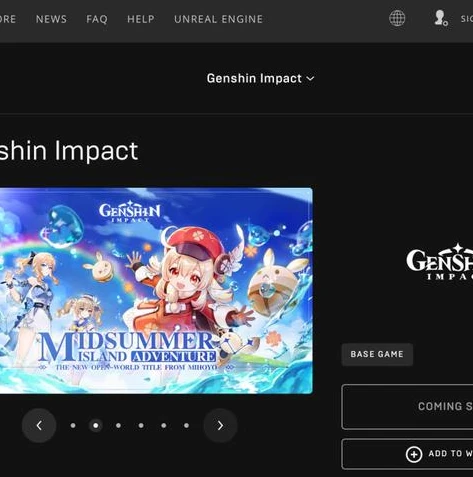Go to previous carousel slide arrow
Viewport: 473px width, 477px height.
pyautogui.click(x=39, y=425)
